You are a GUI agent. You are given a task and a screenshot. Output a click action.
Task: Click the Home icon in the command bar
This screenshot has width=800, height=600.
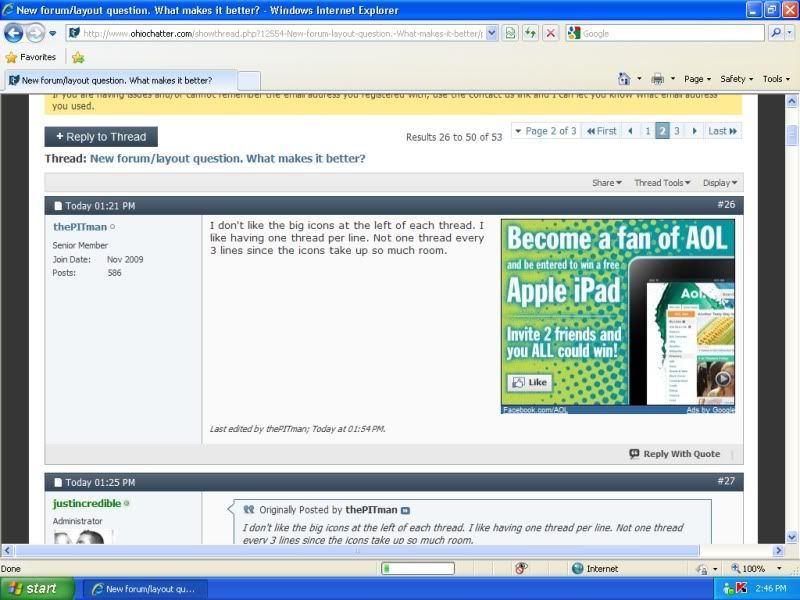point(624,79)
